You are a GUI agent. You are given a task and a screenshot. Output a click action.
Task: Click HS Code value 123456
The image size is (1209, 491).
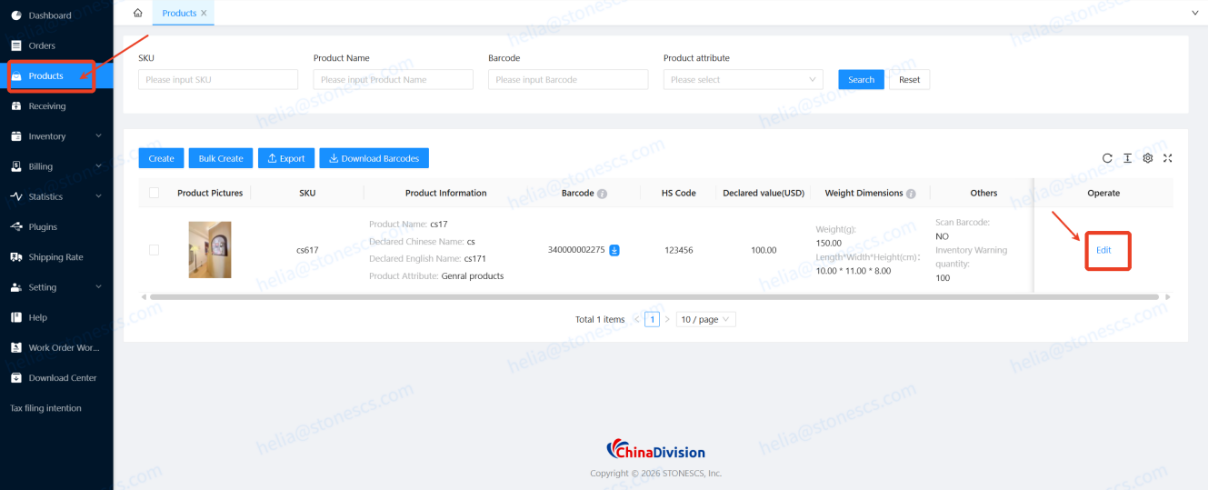[679, 250]
